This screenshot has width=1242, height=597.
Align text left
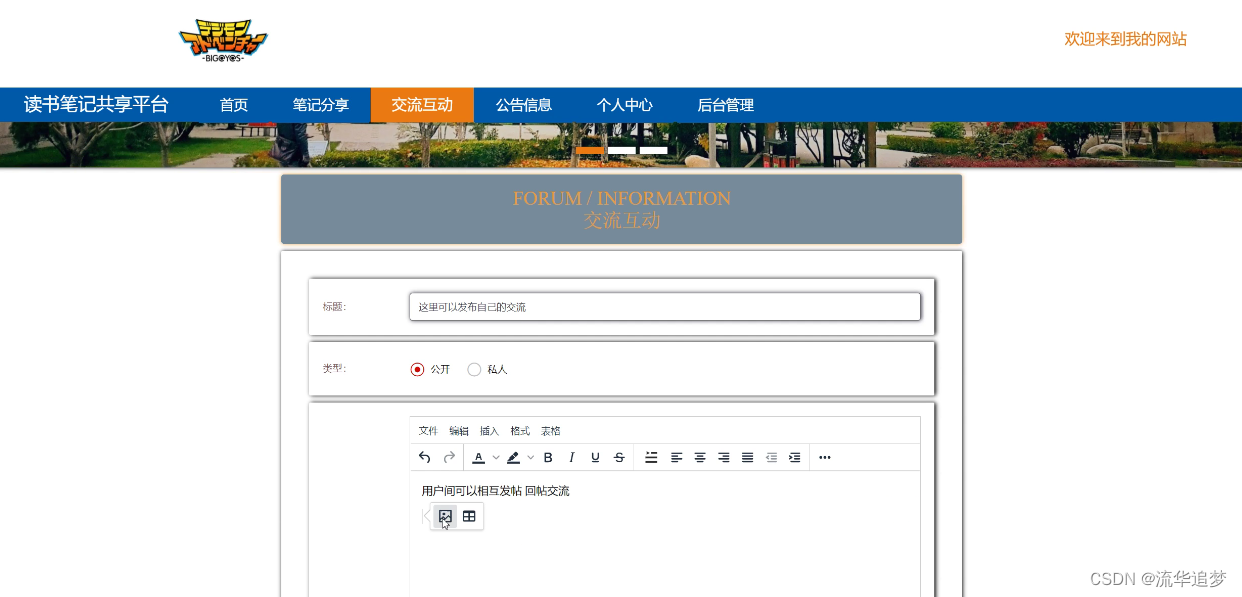click(676, 458)
